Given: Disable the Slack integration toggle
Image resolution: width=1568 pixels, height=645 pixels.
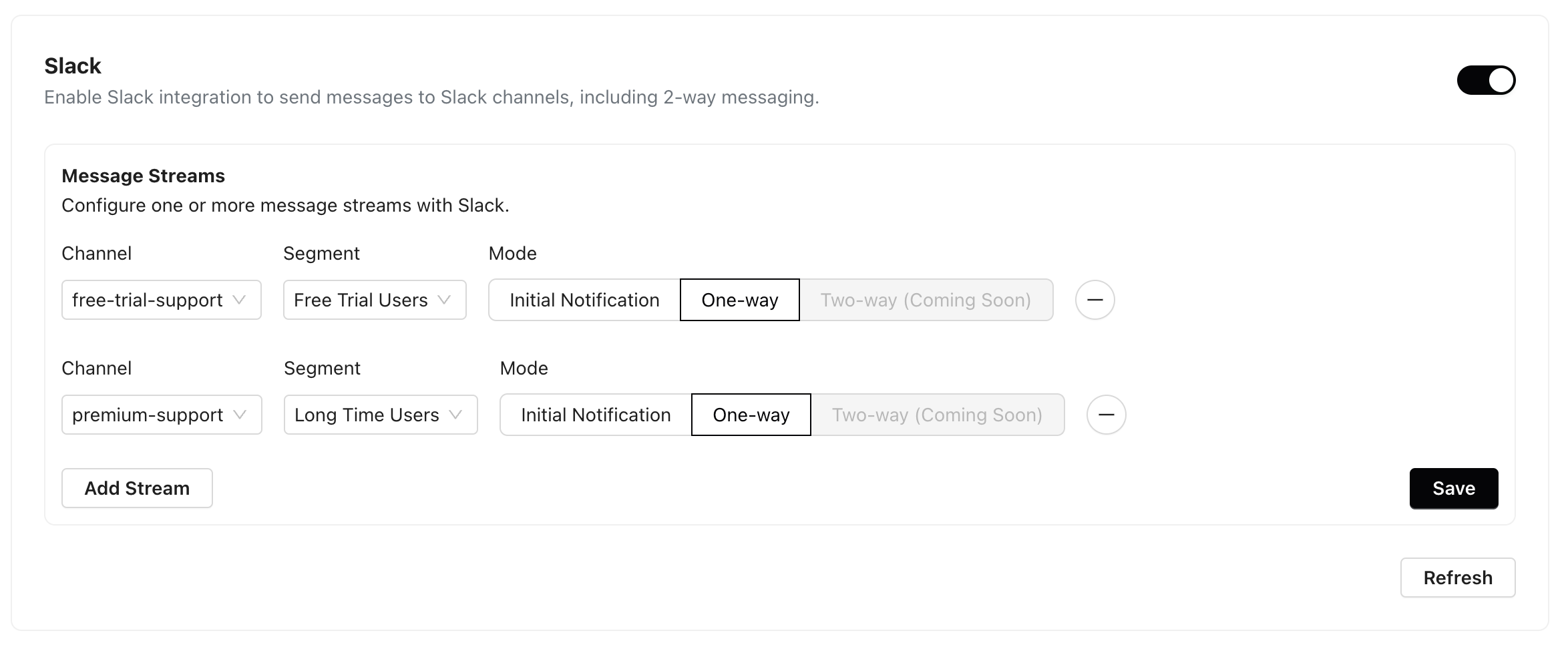Looking at the screenshot, I should (x=1486, y=80).
